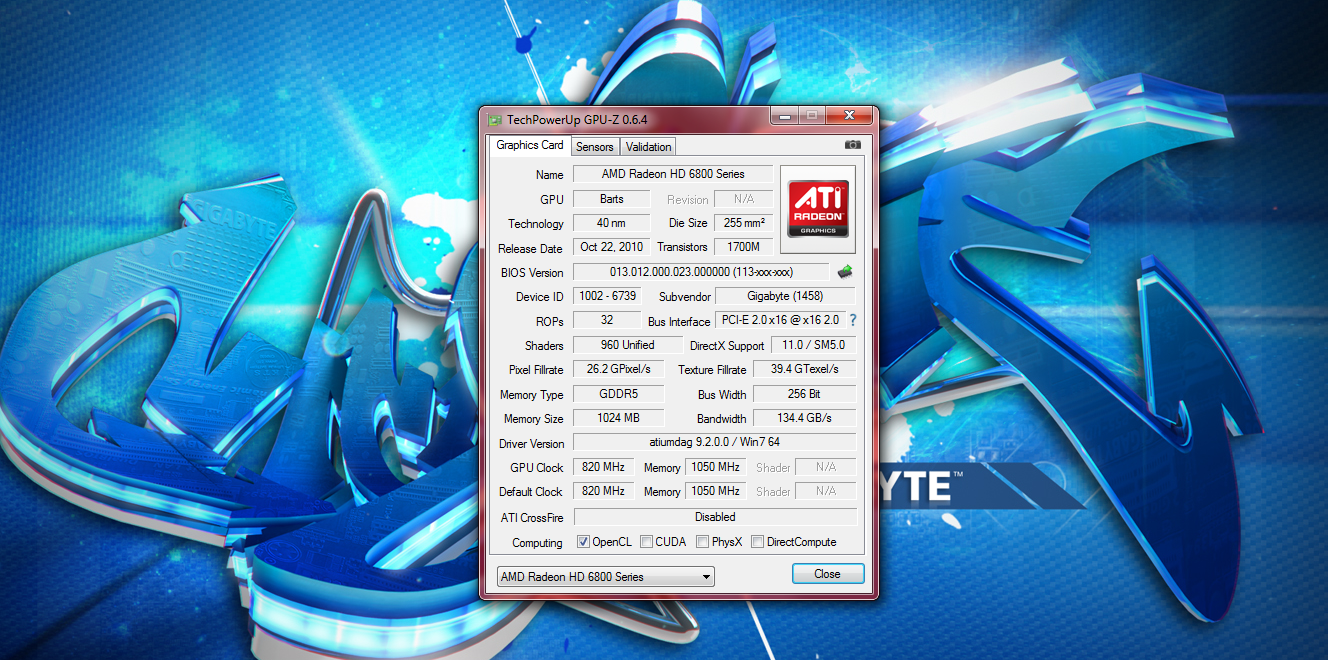Click the Technology value 40 nm

click(611, 223)
